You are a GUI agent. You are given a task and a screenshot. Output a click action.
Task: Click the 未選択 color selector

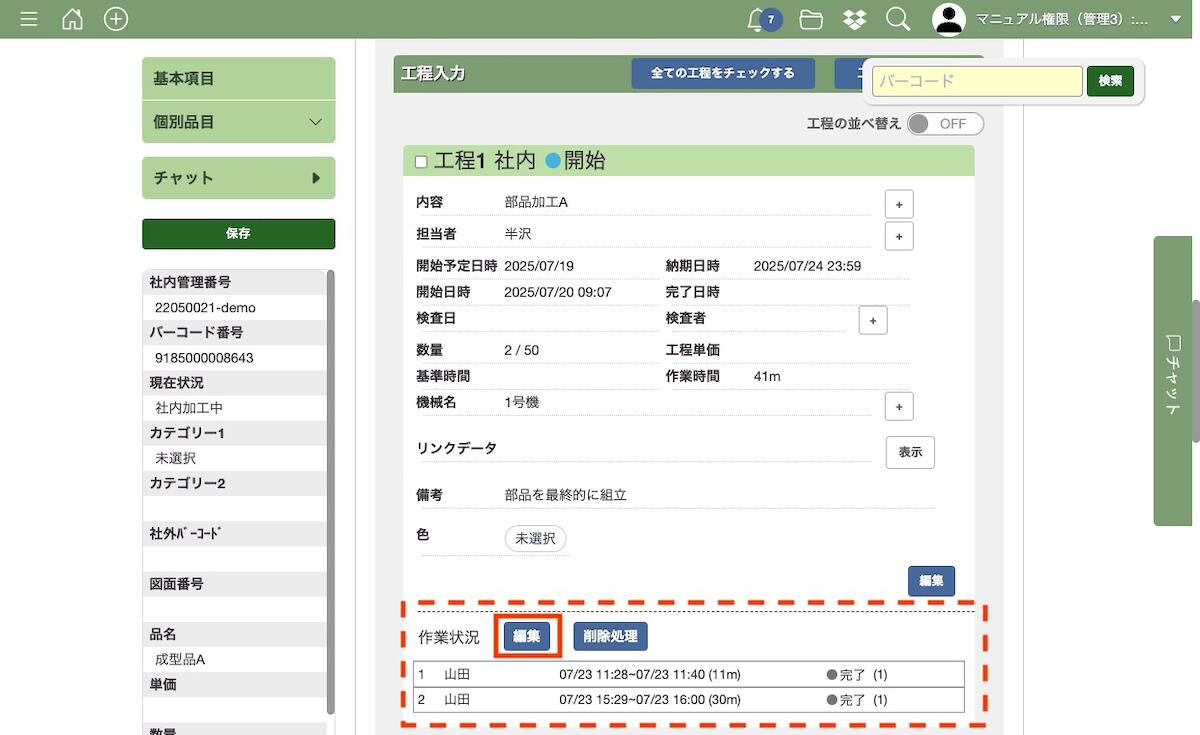coord(535,539)
